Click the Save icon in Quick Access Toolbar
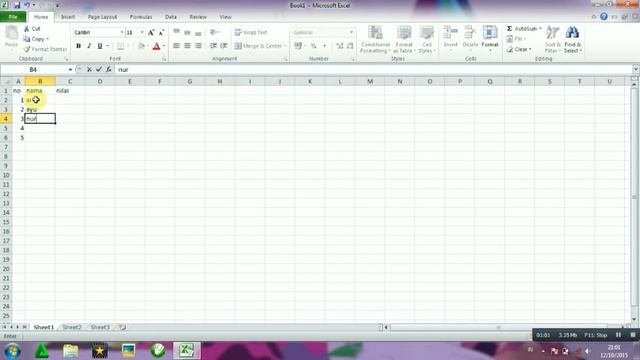This screenshot has height=360, width=640. point(17,5)
